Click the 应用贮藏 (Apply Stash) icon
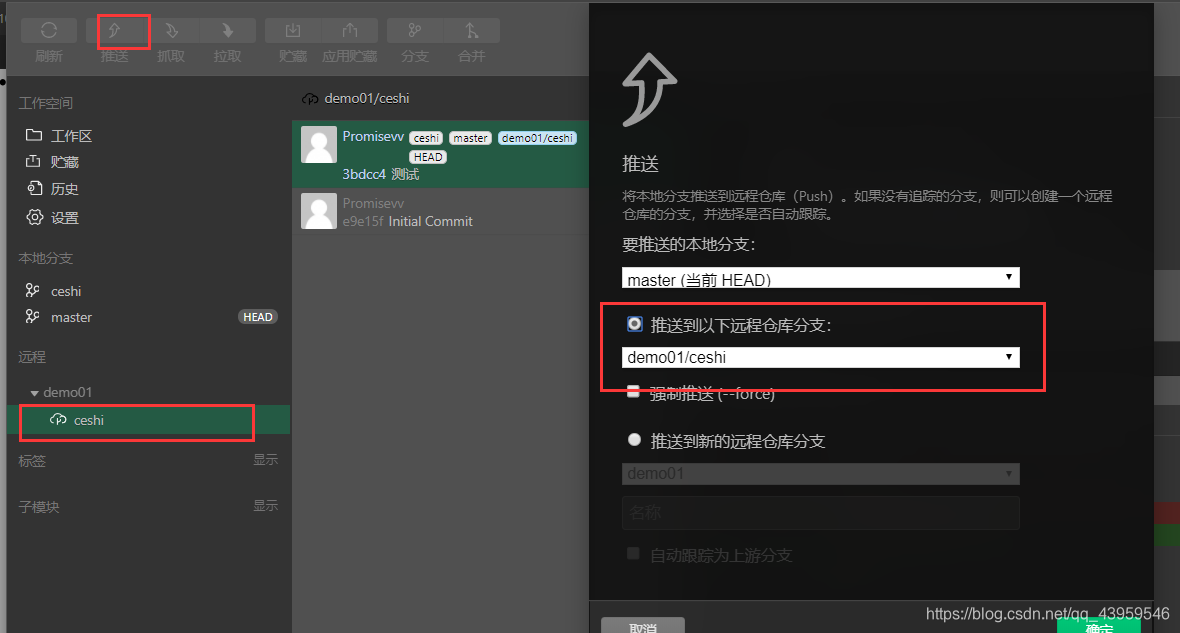The image size is (1180, 633). point(349,29)
